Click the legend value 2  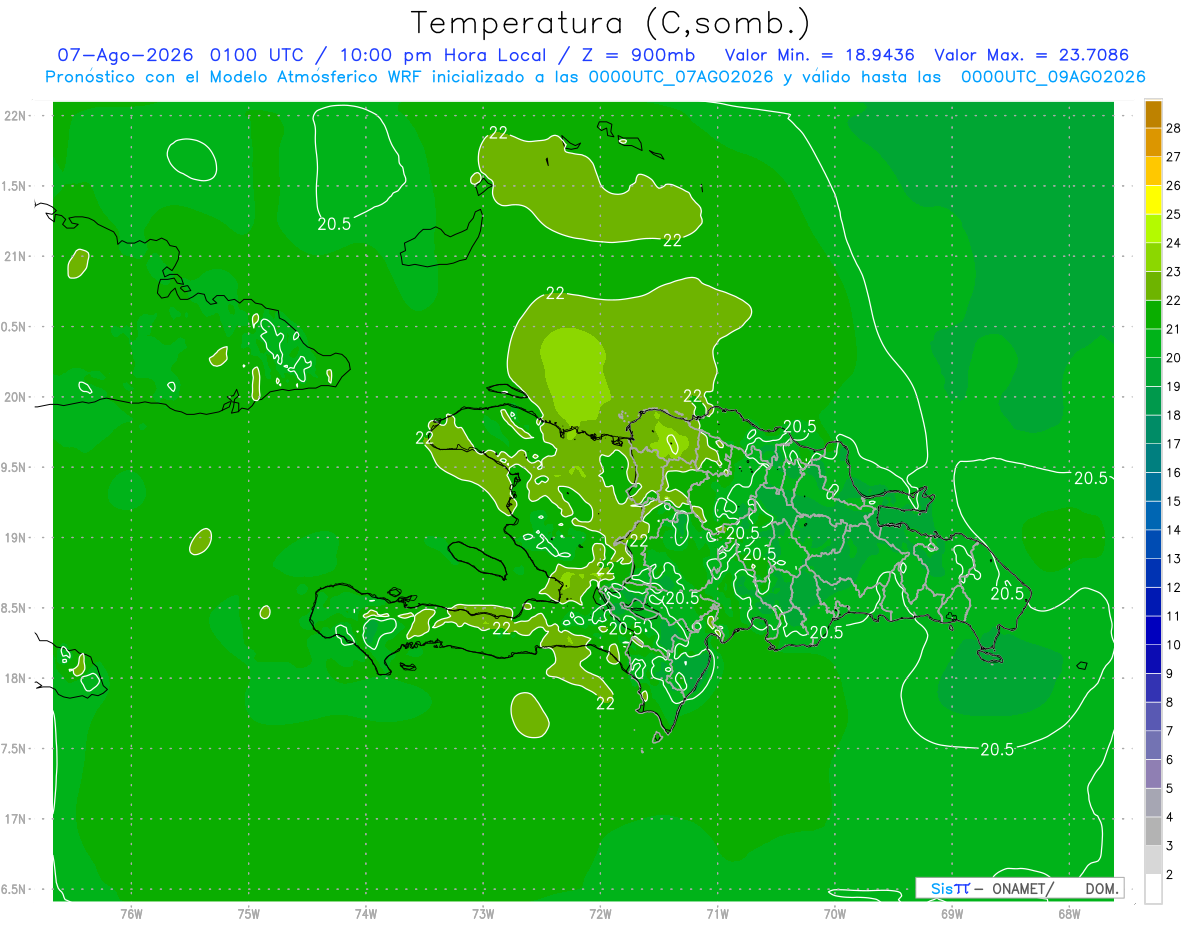tap(1170, 876)
